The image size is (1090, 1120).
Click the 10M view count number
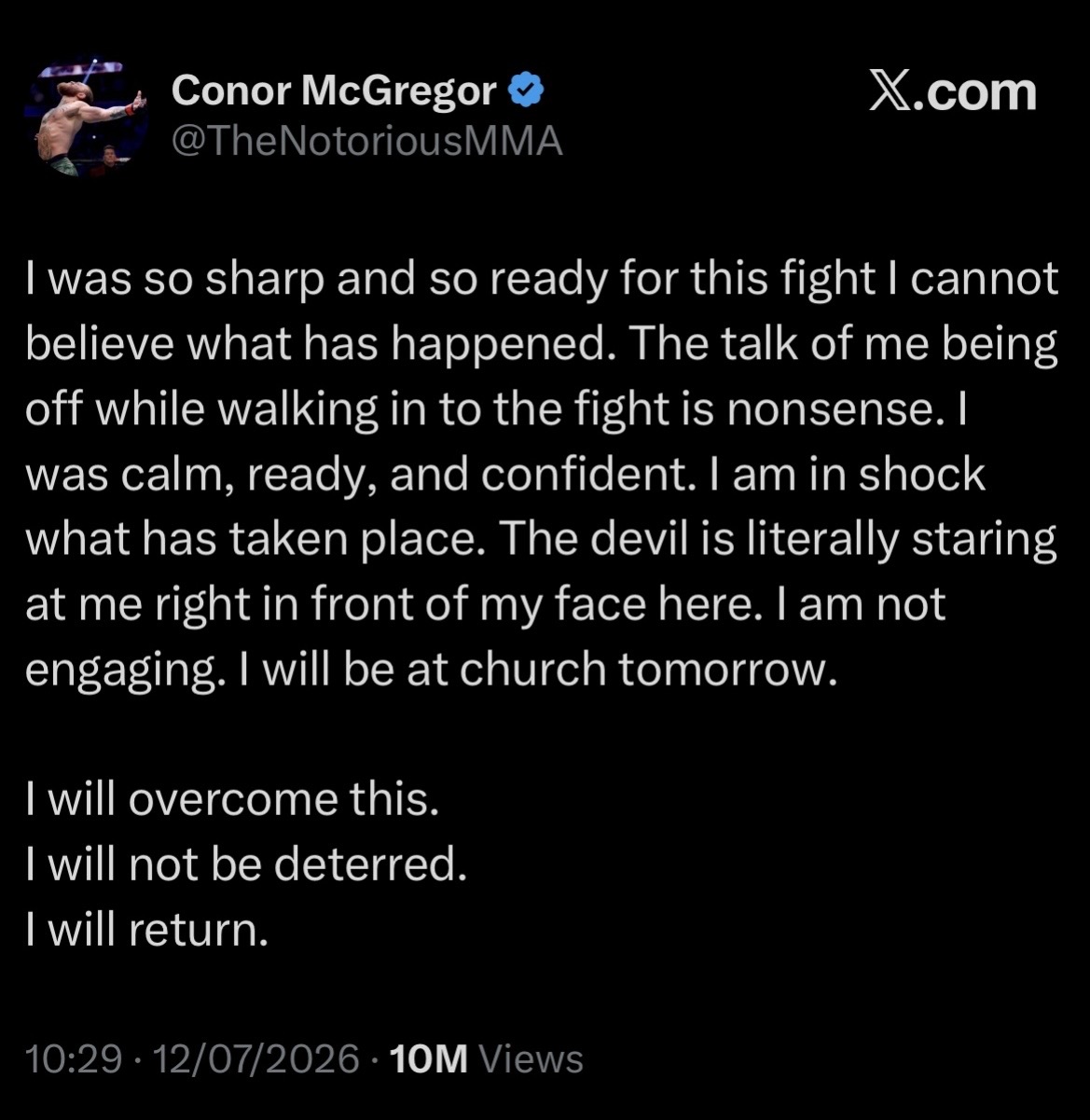tap(429, 1059)
